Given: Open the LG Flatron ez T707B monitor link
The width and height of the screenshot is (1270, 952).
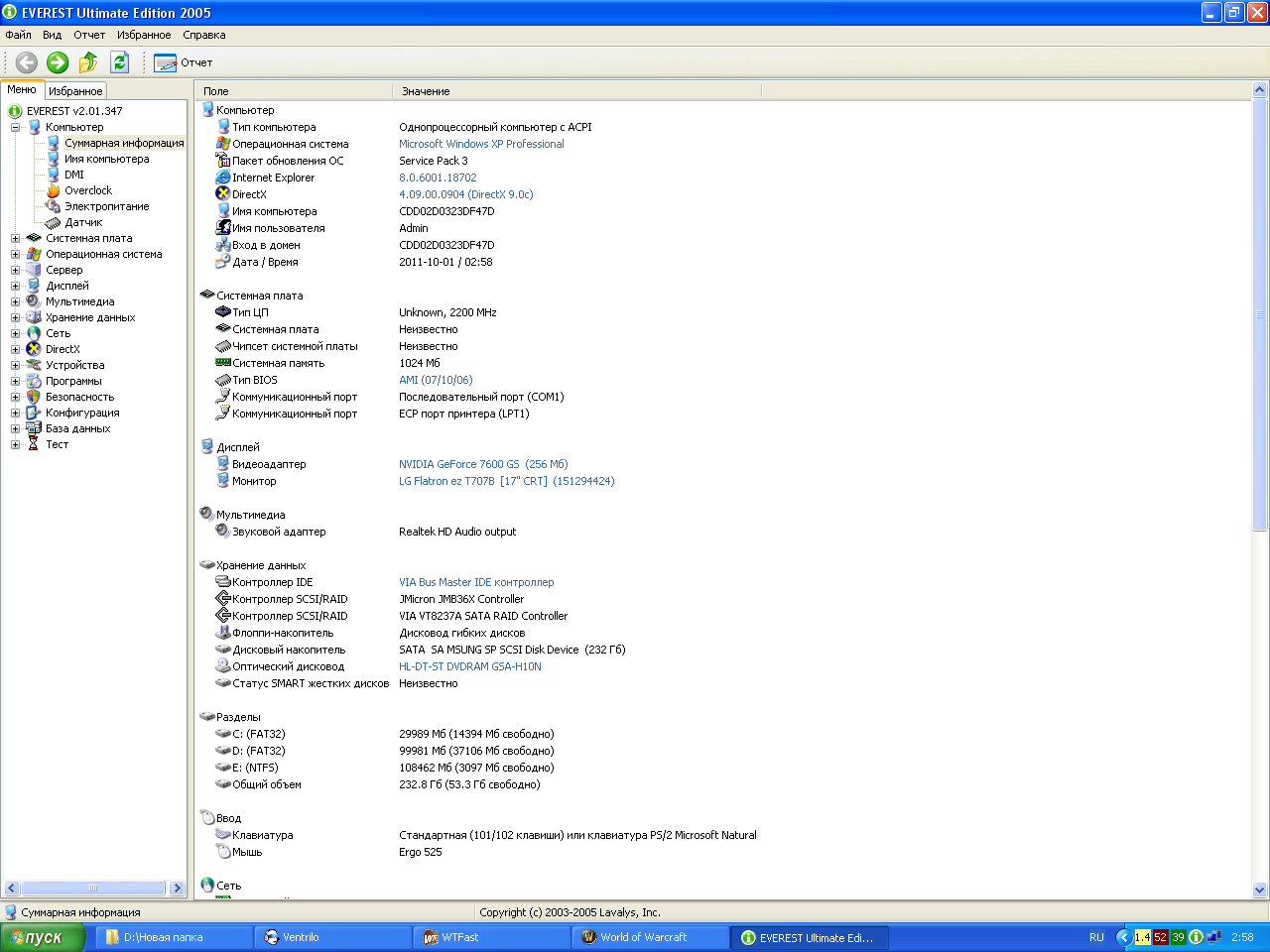Looking at the screenshot, I should pyautogui.click(x=507, y=481).
